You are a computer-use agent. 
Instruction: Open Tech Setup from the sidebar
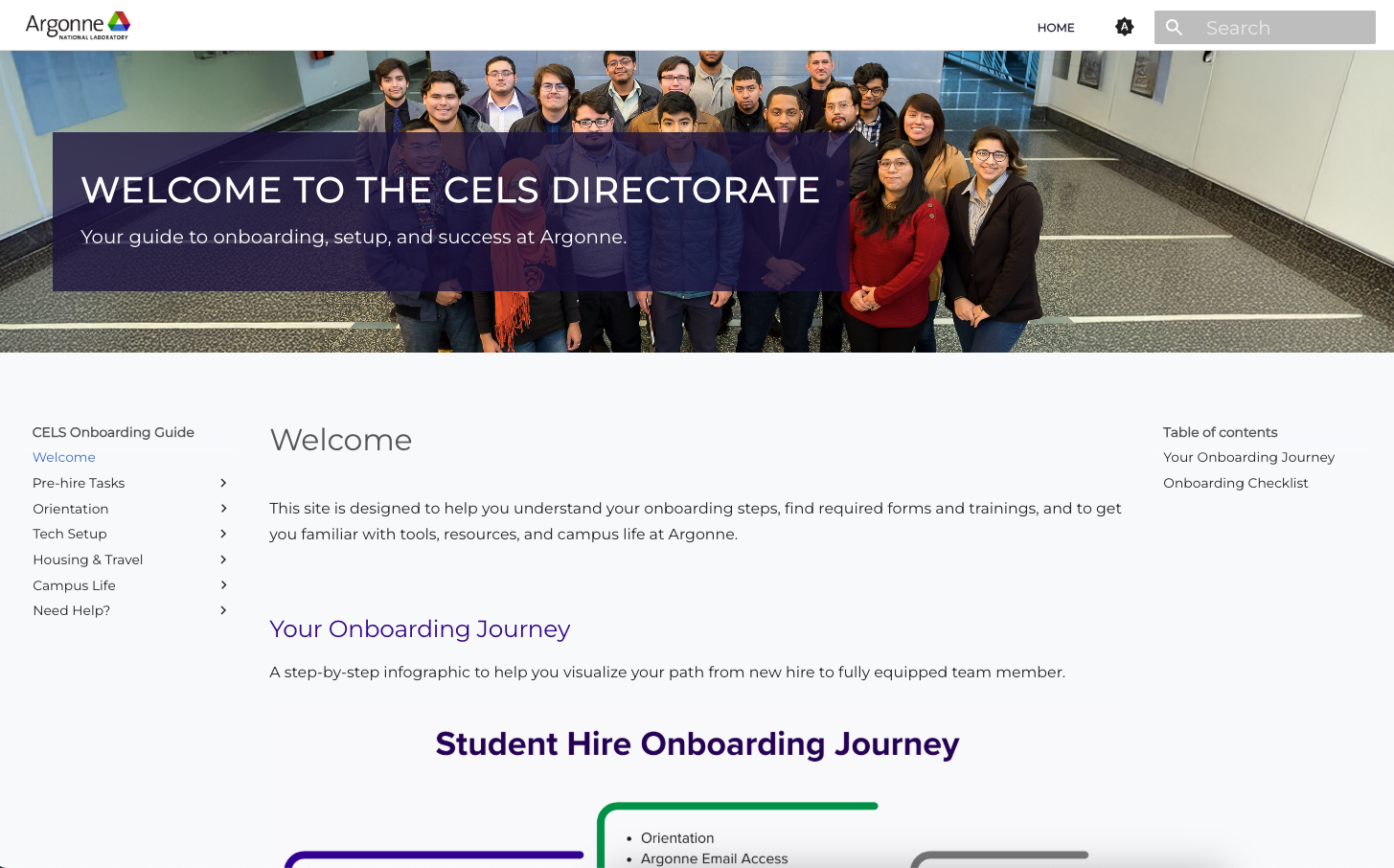(x=69, y=534)
